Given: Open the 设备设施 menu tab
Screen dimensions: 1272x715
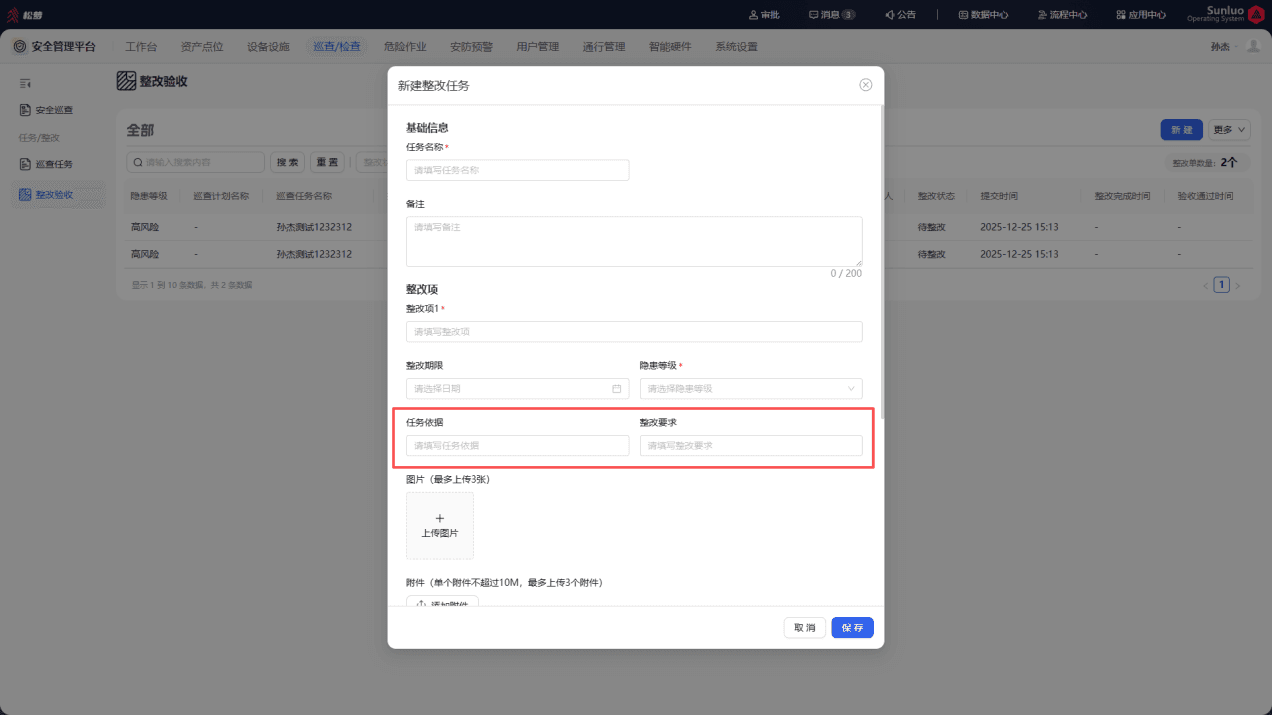Looking at the screenshot, I should [x=268, y=47].
